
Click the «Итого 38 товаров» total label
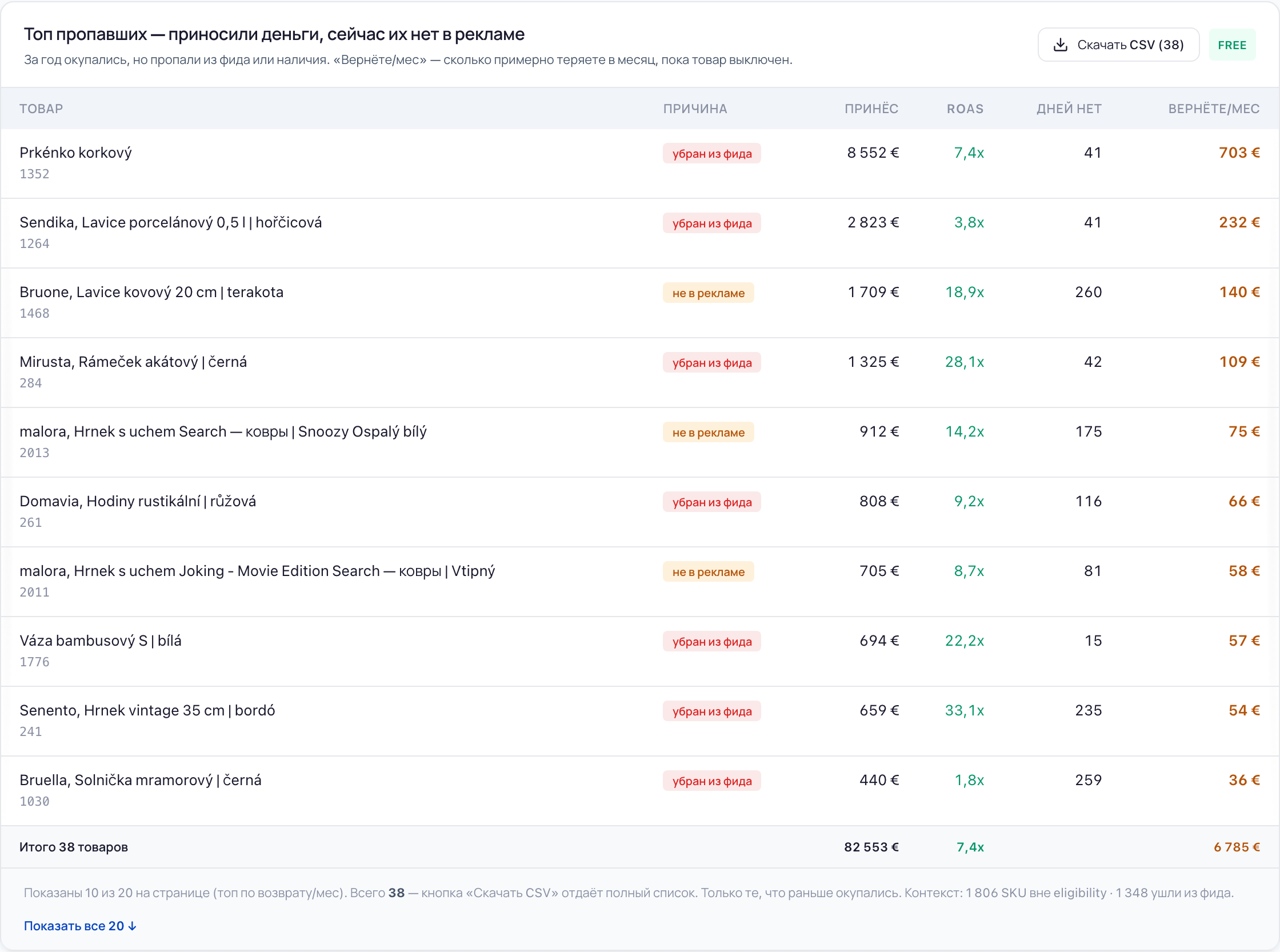(74, 847)
